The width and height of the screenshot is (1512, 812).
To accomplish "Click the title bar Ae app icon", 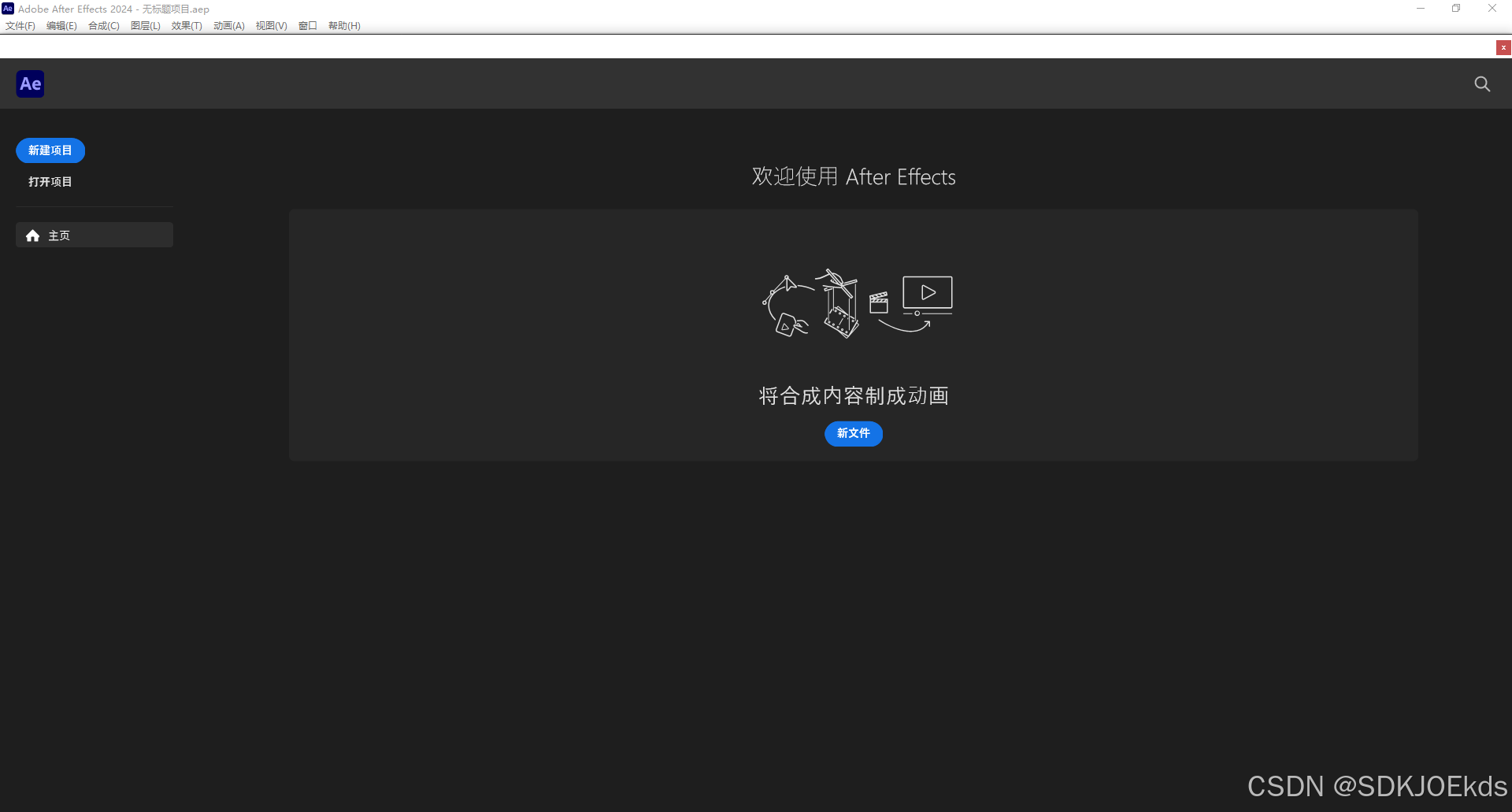I will [x=8, y=9].
